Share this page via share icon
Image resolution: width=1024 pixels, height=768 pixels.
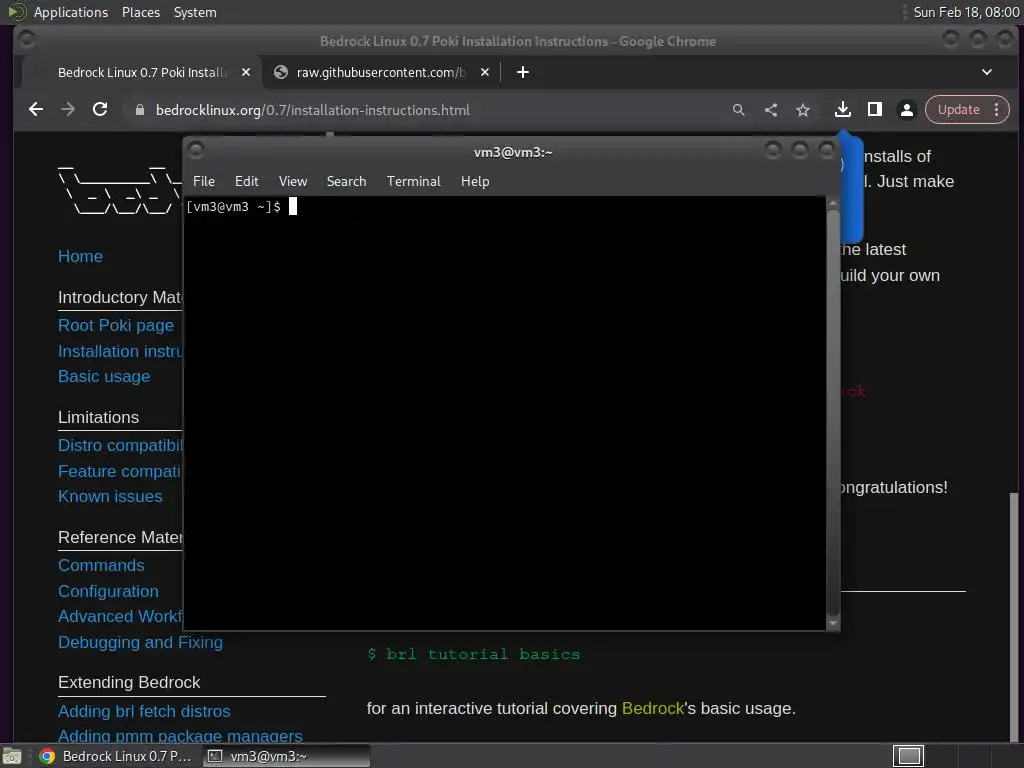[771, 110]
